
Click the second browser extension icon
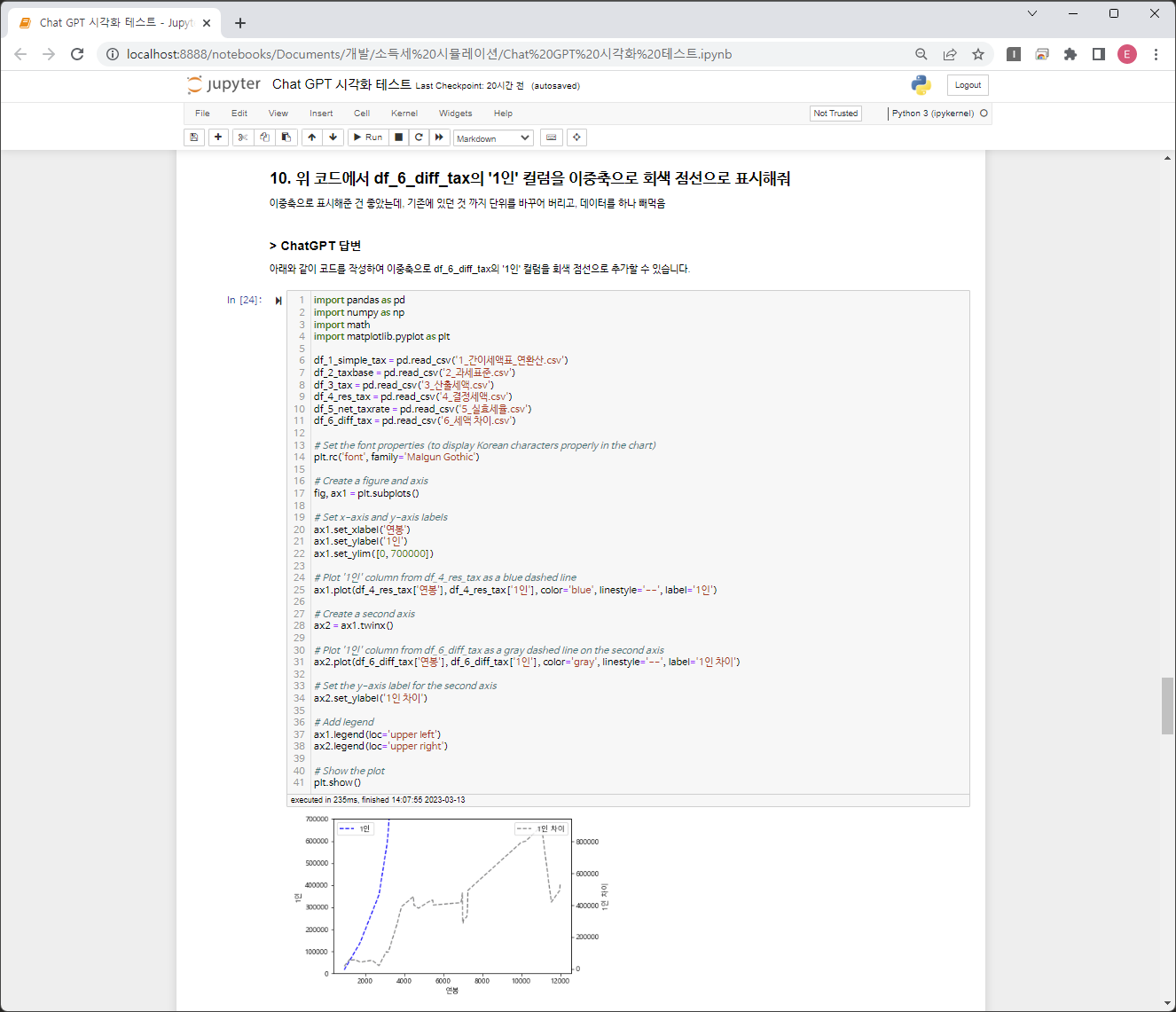point(1042,54)
